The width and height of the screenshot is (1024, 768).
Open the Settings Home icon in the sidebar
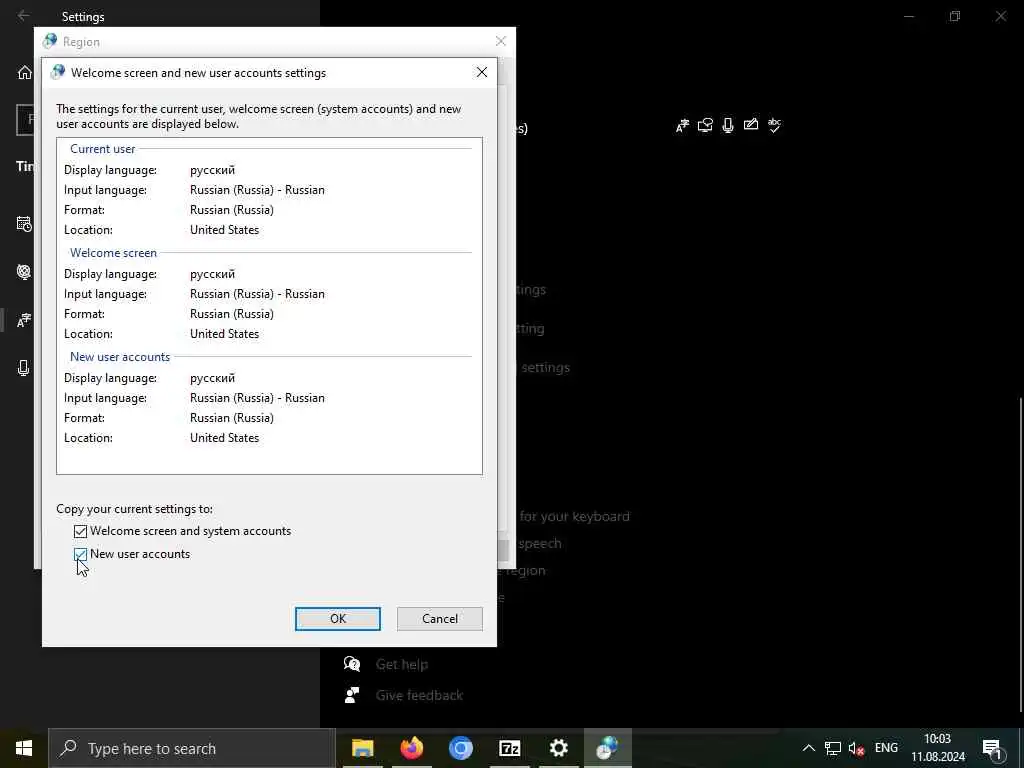pos(24,72)
